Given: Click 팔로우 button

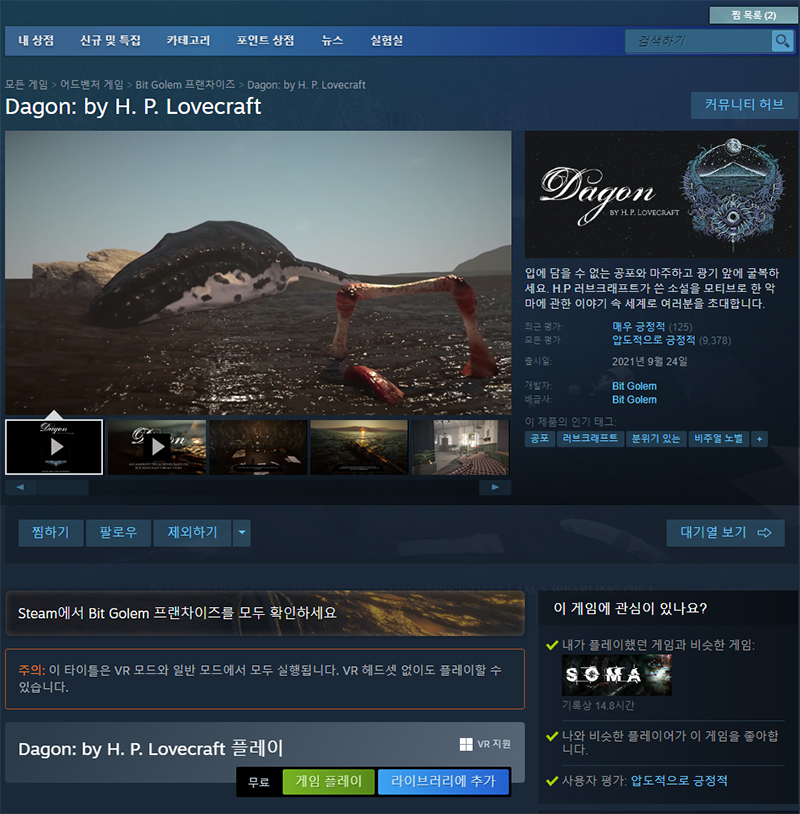Looking at the screenshot, I should pos(118,533).
